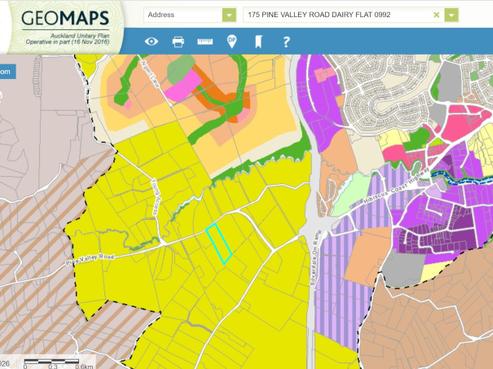Open the print map tool
The width and height of the screenshot is (493, 369).
pyautogui.click(x=178, y=42)
